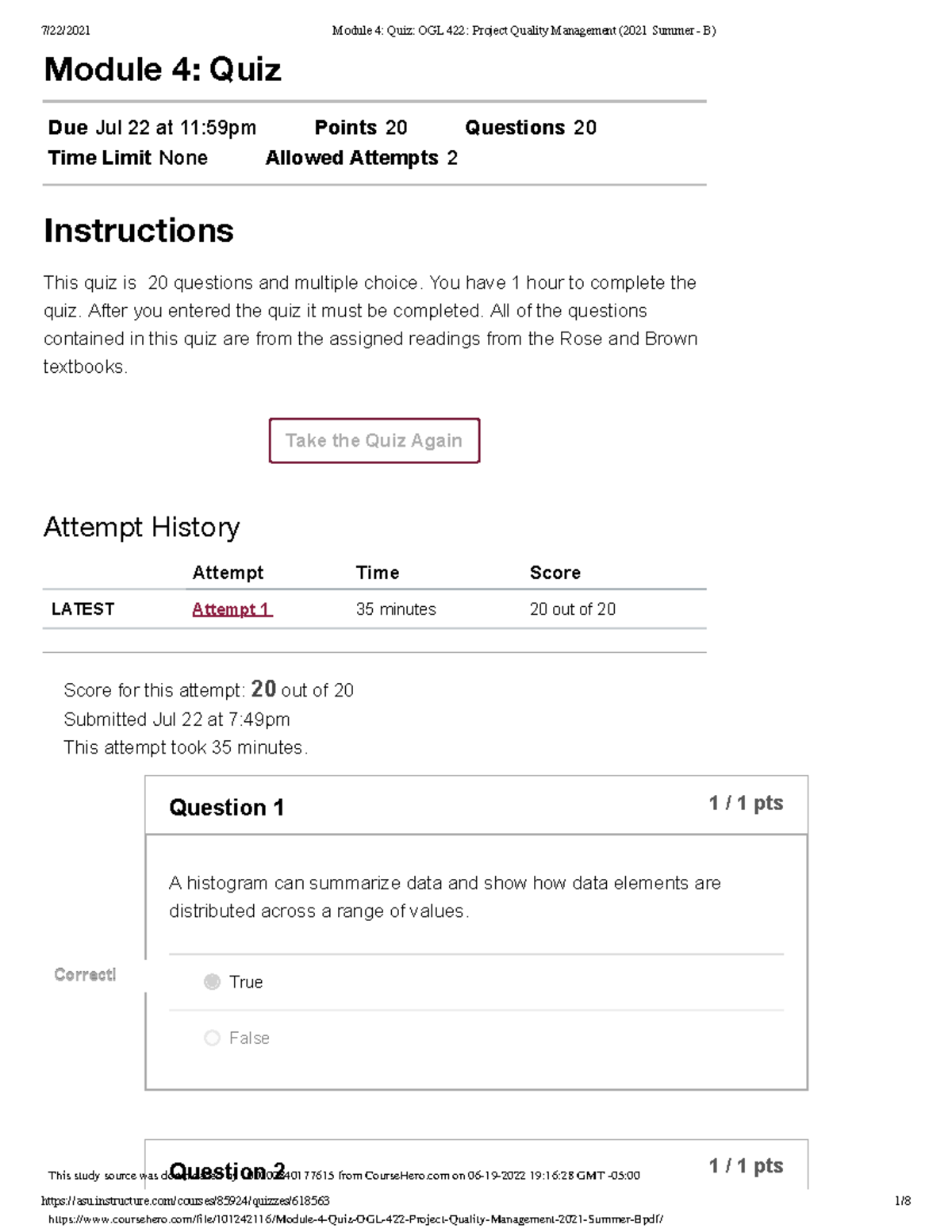The height and width of the screenshot is (1232, 952).
Task: Click the LATEST attempt row label
Action: pyautogui.click(x=83, y=609)
